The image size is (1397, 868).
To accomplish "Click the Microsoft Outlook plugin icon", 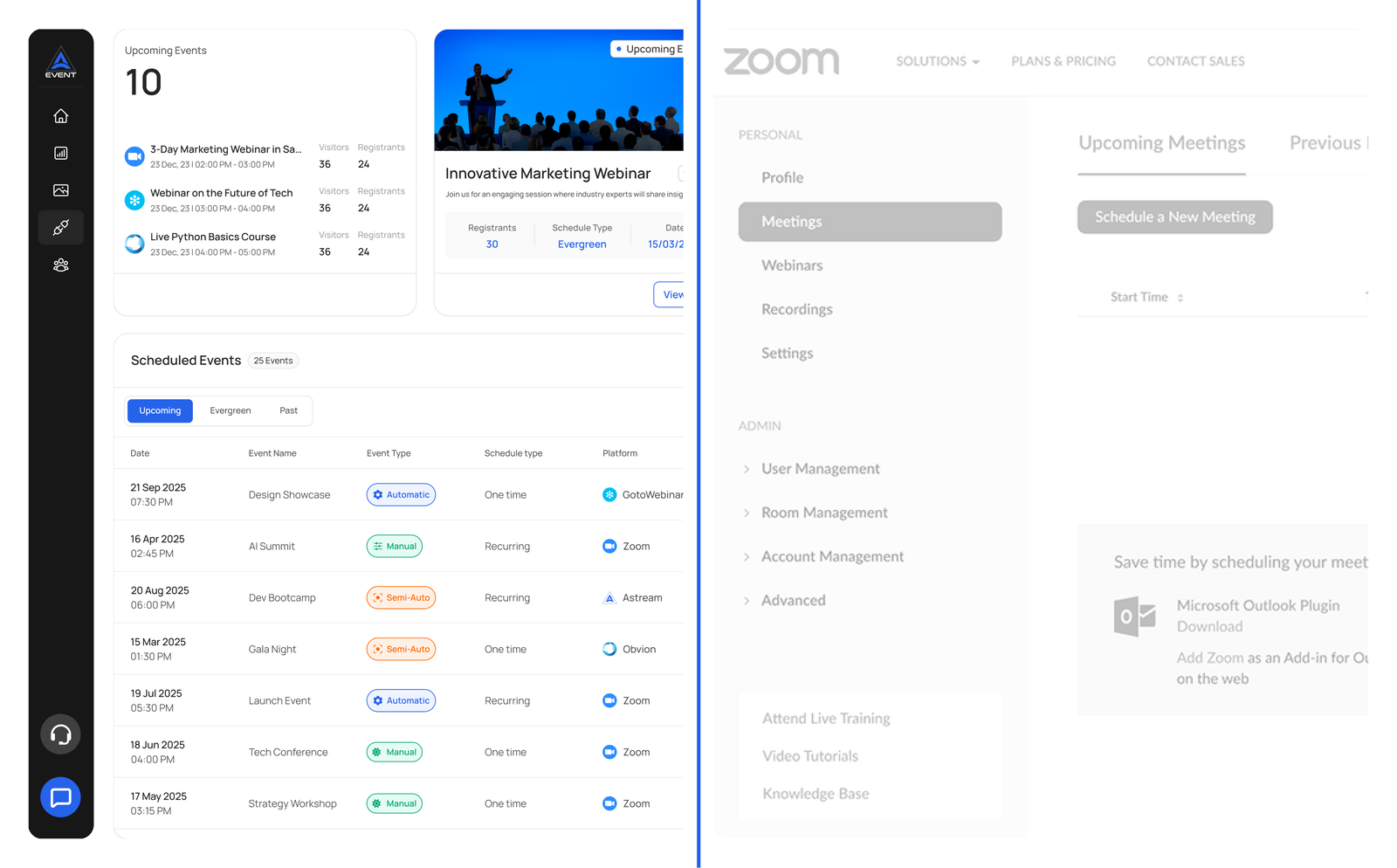I will click(x=1134, y=617).
